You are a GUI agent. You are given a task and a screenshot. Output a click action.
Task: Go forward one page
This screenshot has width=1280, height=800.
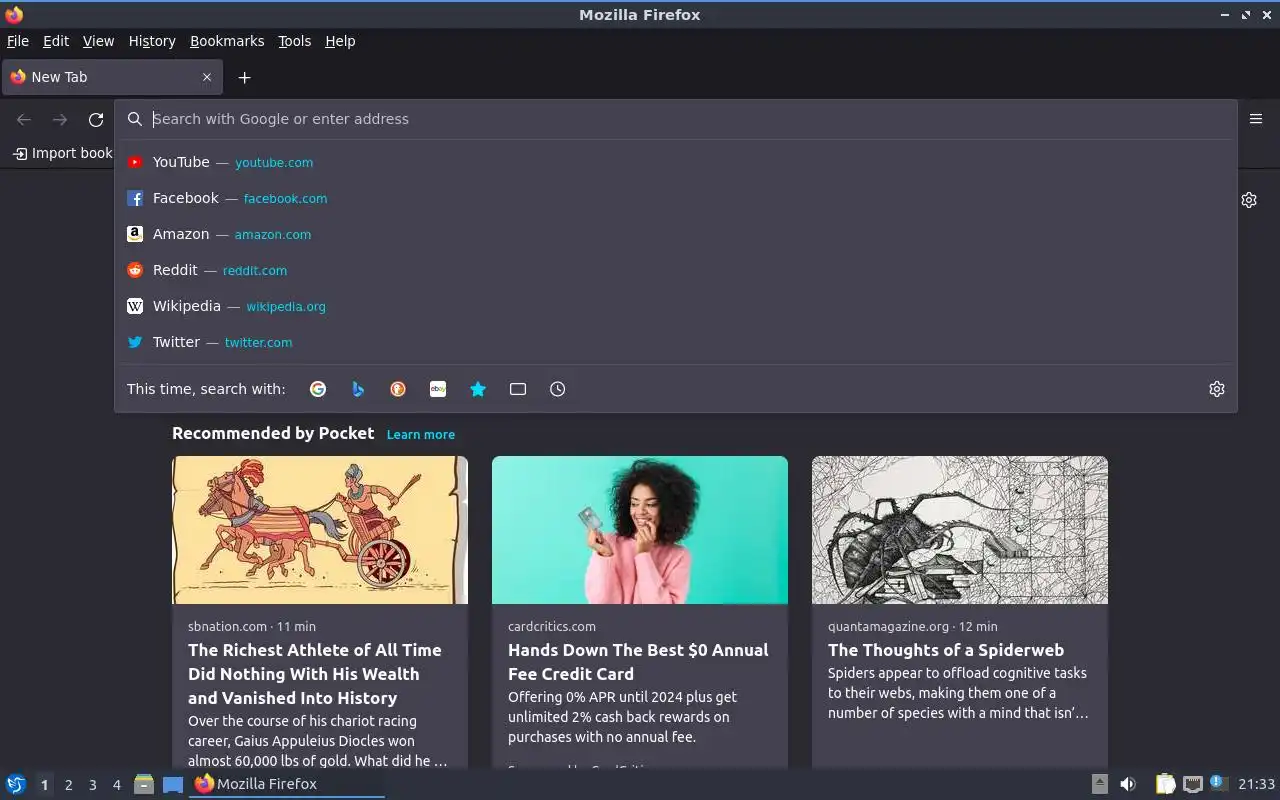pyautogui.click(x=60, y=119)
